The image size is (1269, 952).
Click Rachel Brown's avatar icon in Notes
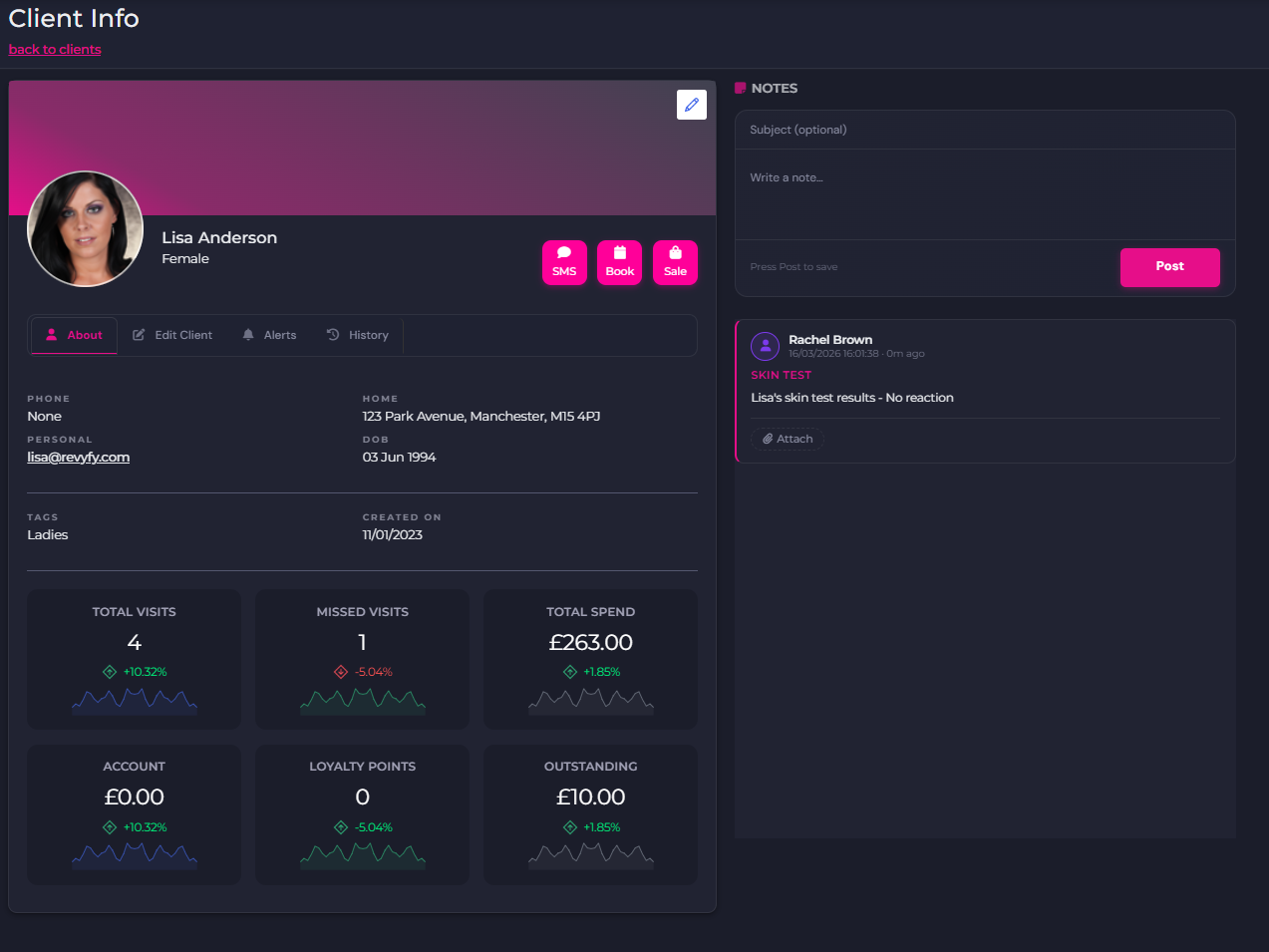tap(765, 346)
